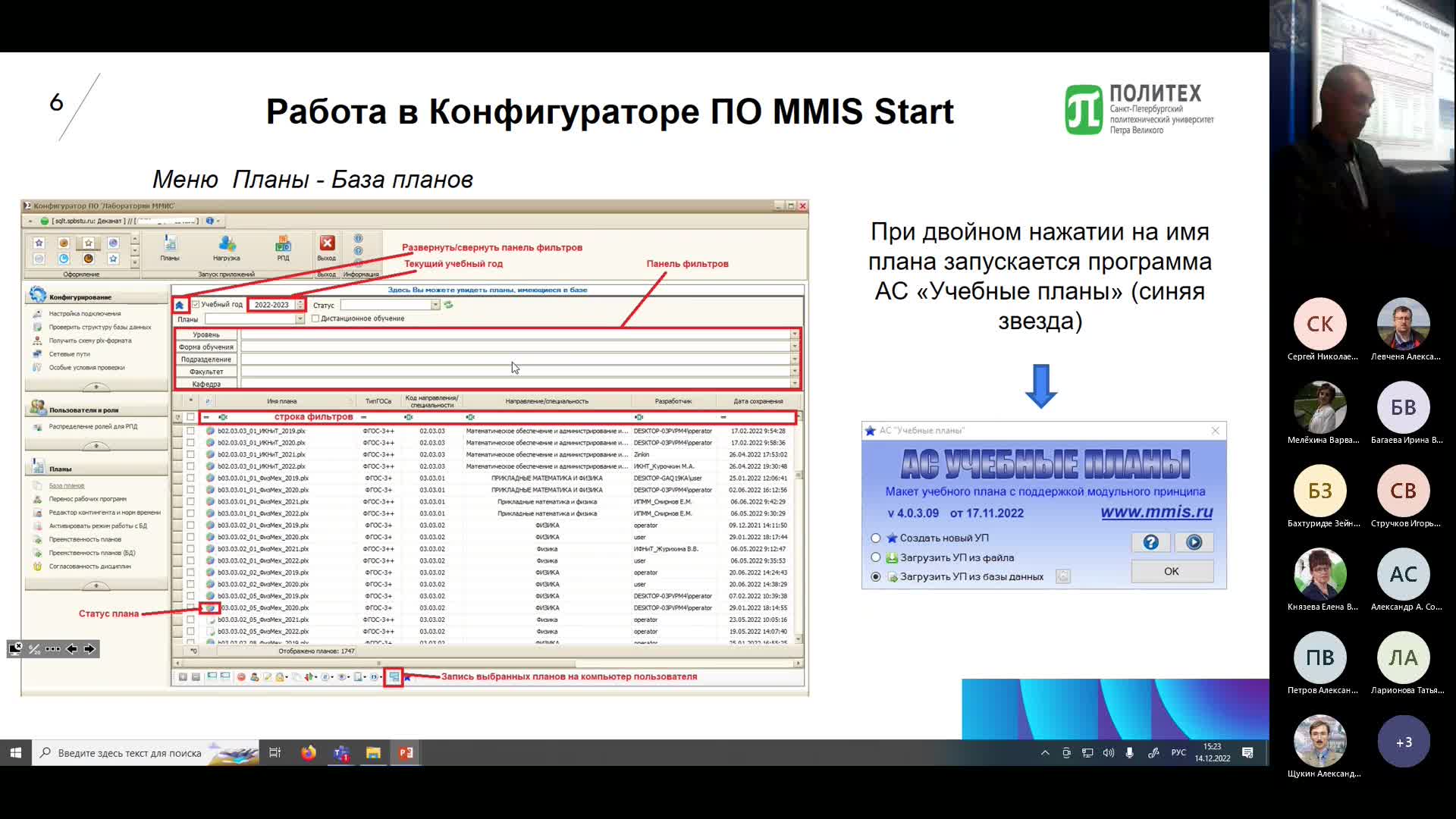Collapse the Планы sidebar section with its arrow
Image resolution: width=1456 pixels, height=819 pixels.
[x=96, y=585]
